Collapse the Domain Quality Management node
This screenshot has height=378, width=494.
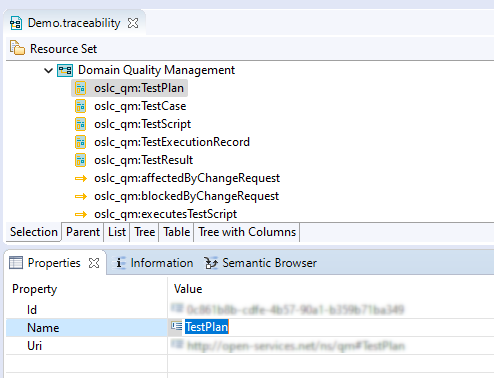[49, 70]
